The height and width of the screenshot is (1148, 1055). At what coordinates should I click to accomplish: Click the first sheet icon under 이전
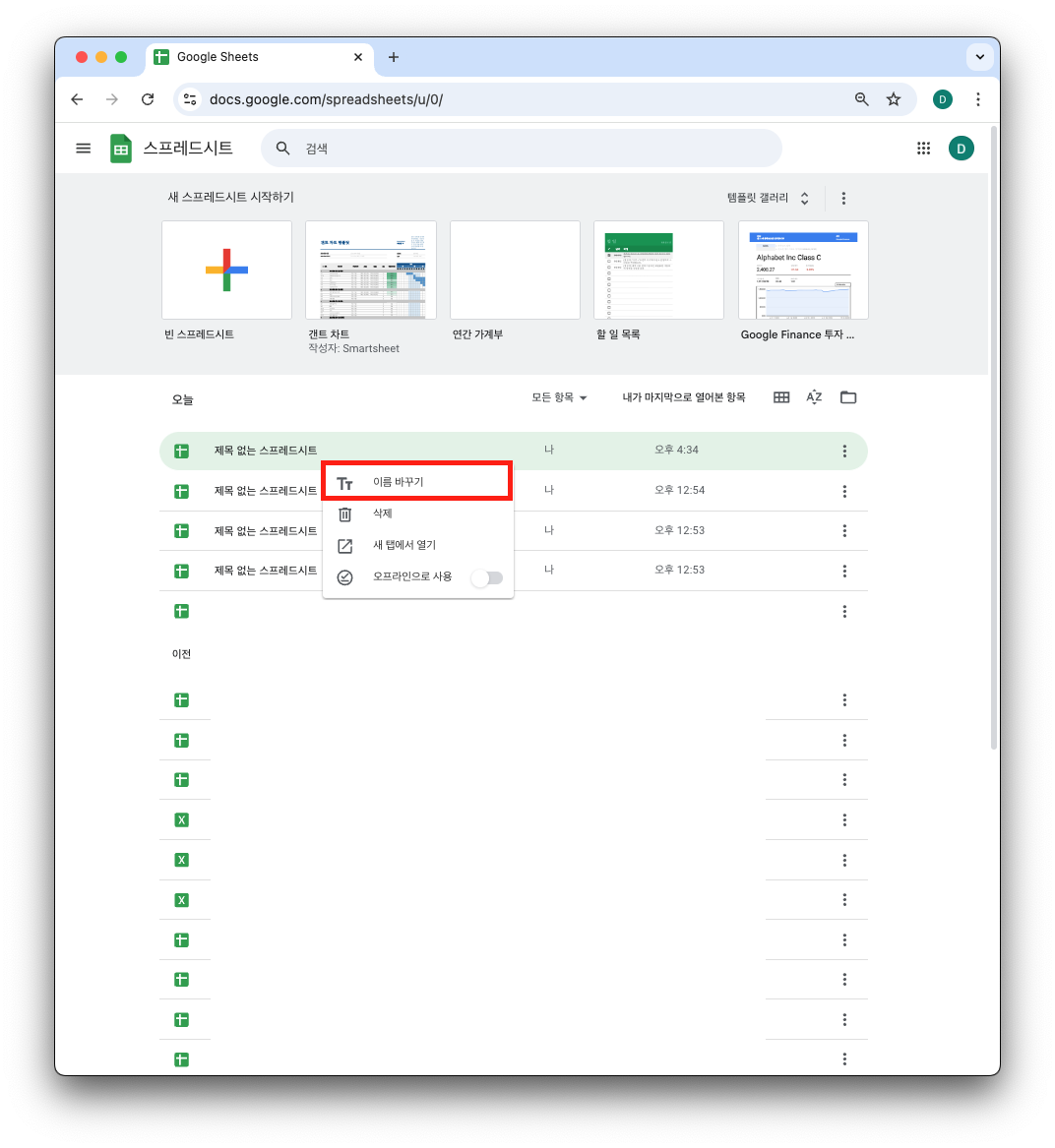pos(182,700)
